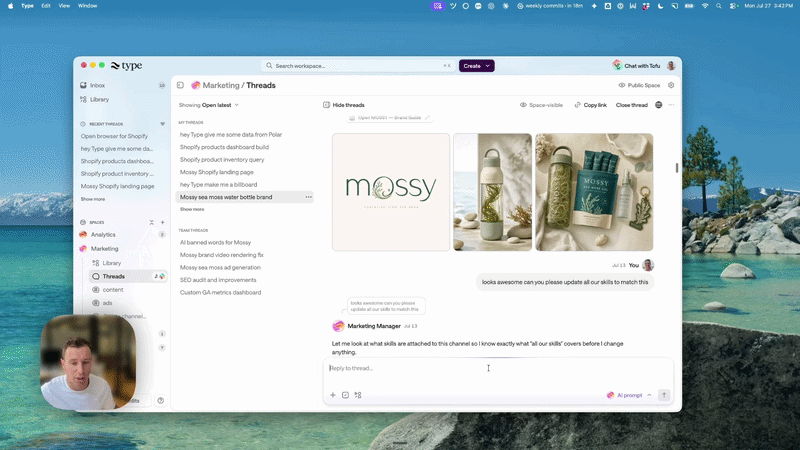
Task: Click the type logo in title bar
Action: [127, 65]
